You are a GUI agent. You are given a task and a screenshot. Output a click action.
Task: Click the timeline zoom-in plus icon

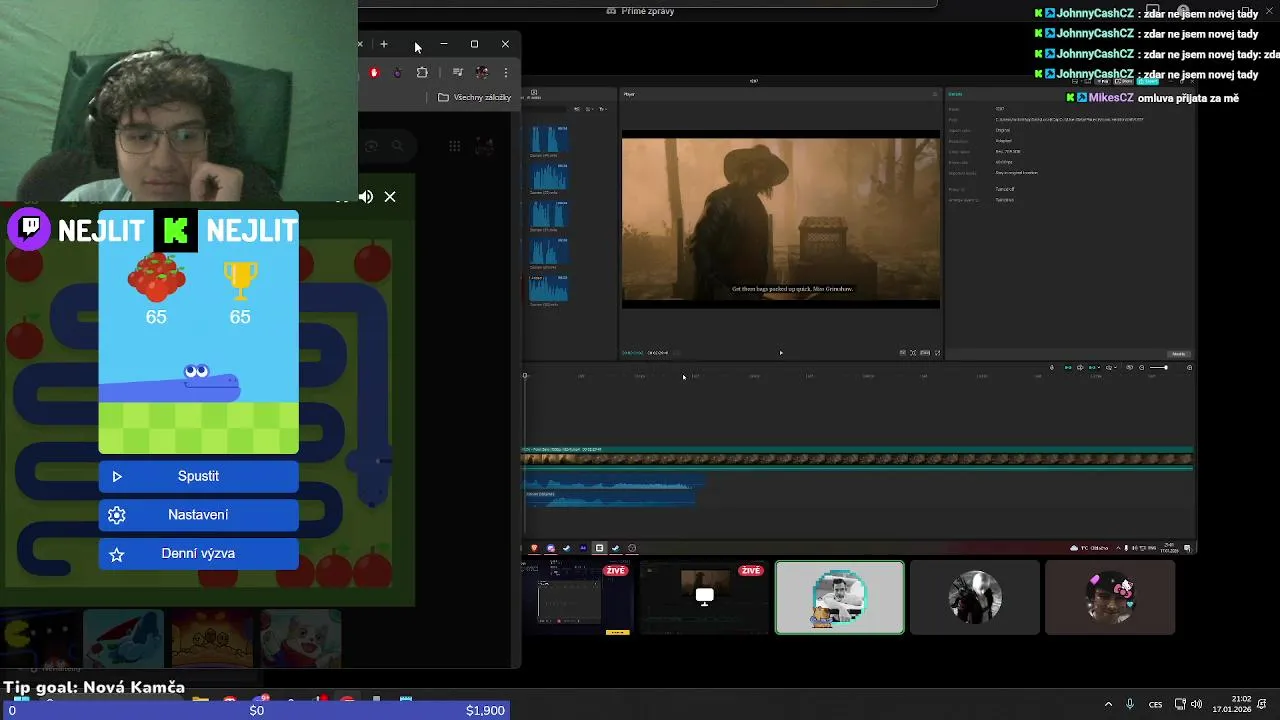click(1189, 367)
